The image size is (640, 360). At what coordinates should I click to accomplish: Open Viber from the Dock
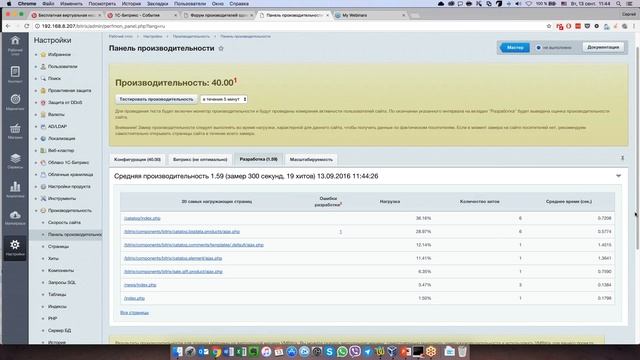(x=355, y=351)
